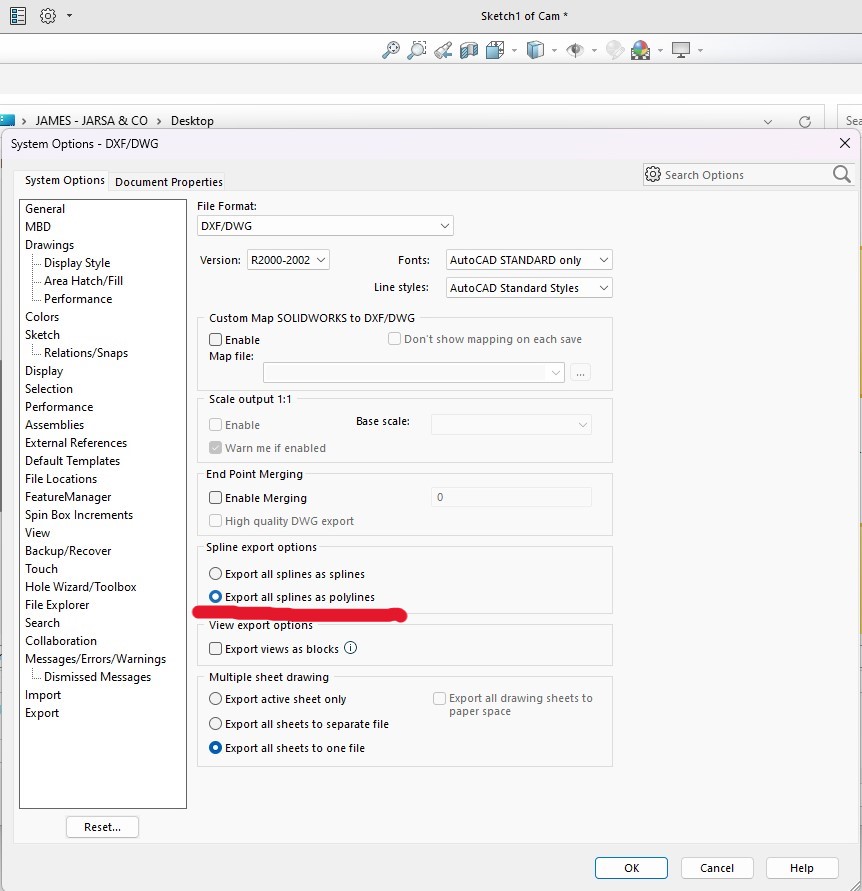Click the Help button

coord(802,868)
